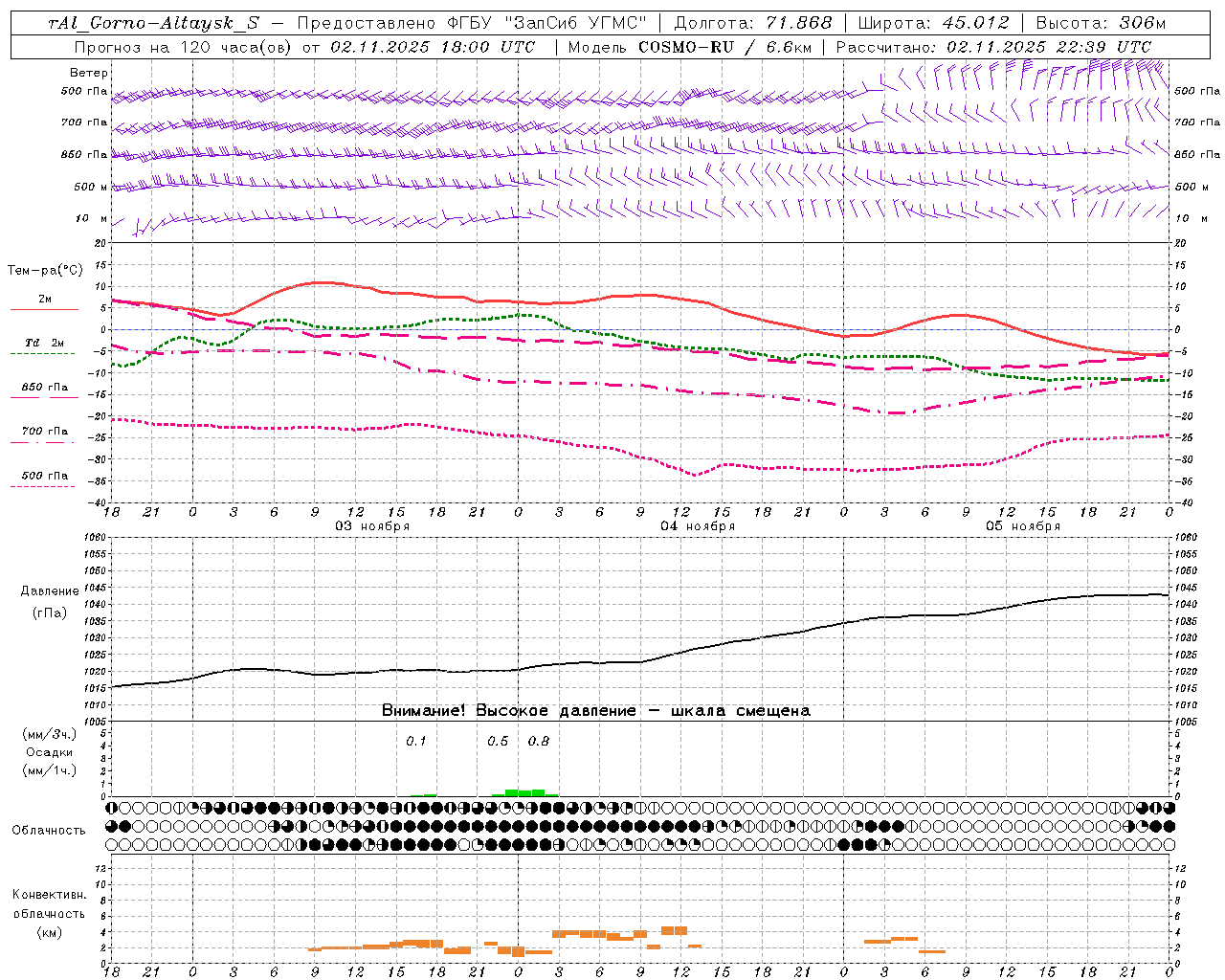The height and width of the screenshot is (980, 1225).
Task: Click the warning Внимание! Высокое давление — шкала смещена
Action: coord(595,711)
